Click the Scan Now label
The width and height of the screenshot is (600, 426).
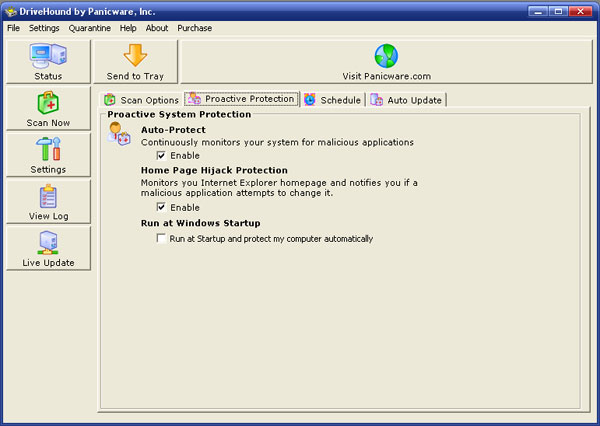[48, 123]
